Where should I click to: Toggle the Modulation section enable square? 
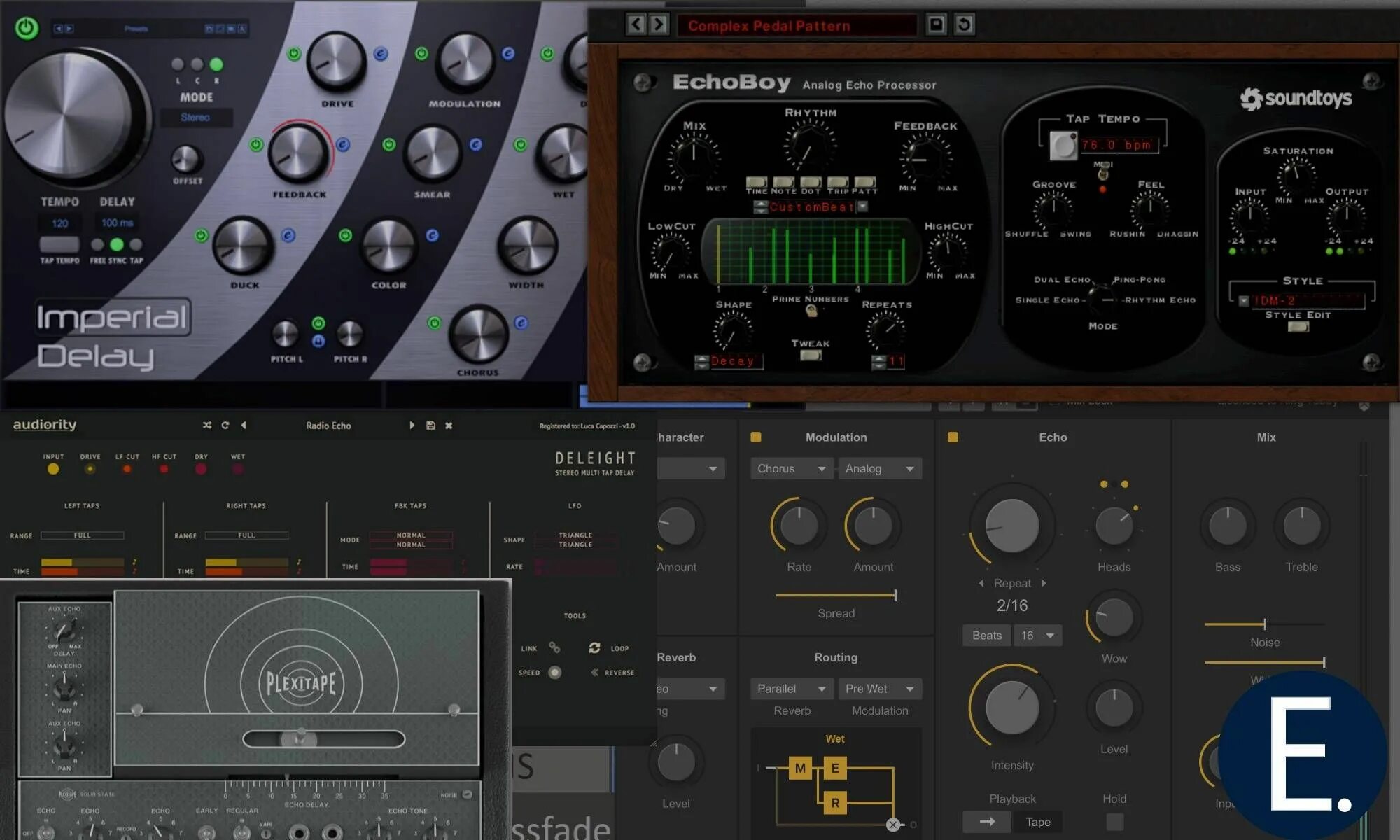756,437
